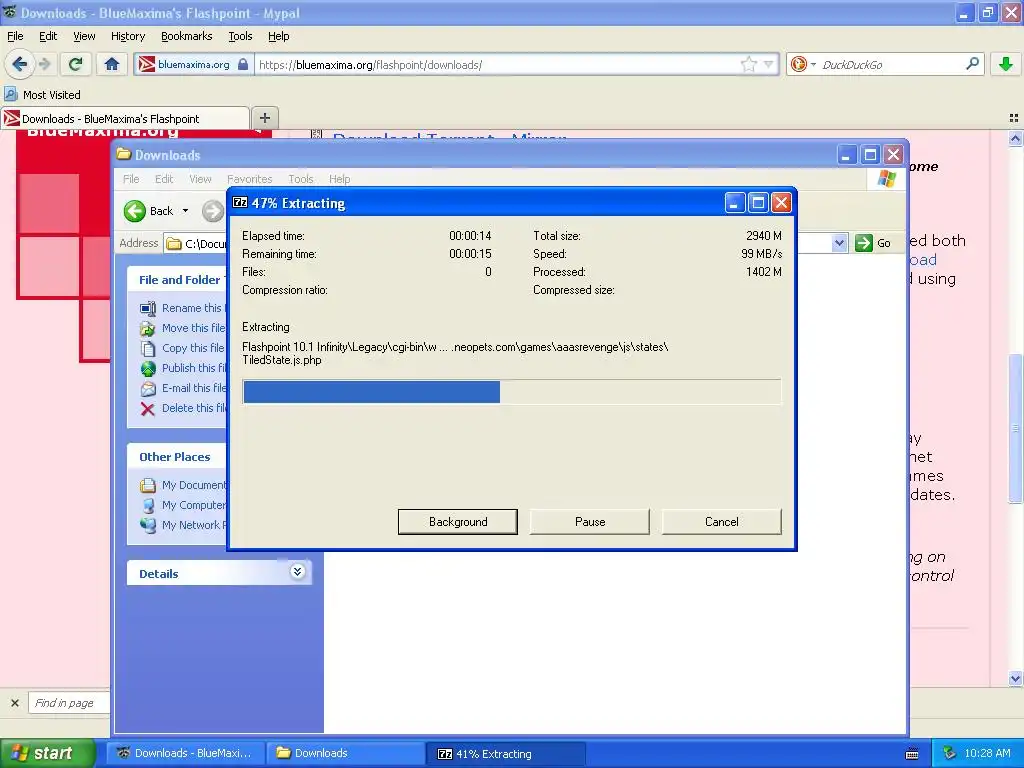The height and width of the screenshot is (768, 1024).
Task: Open the DuckDuckGo search engine selector
Action: pyautogui.click(x=803, y=64)
